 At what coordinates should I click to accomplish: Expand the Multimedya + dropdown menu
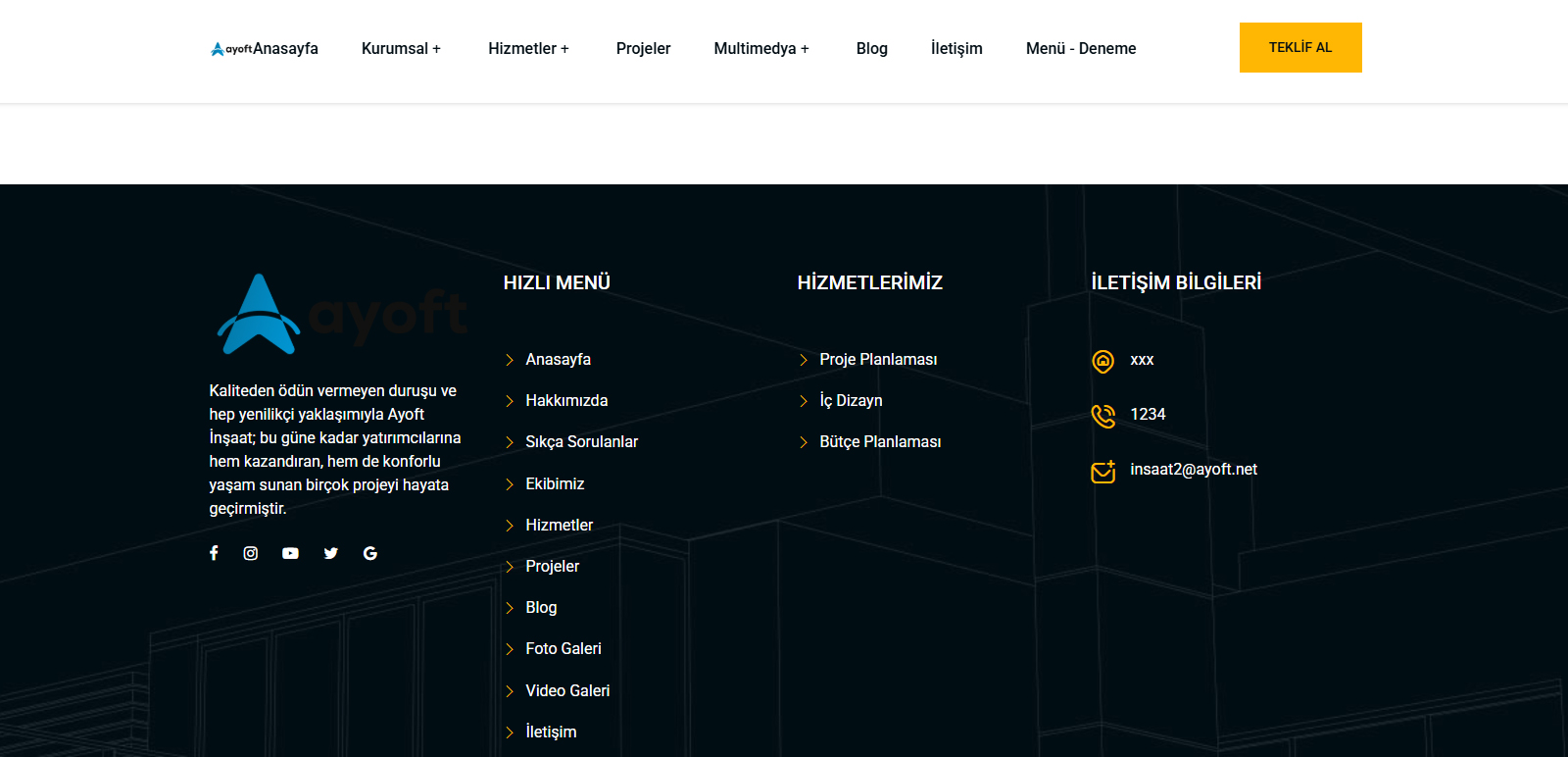point(761,49)
